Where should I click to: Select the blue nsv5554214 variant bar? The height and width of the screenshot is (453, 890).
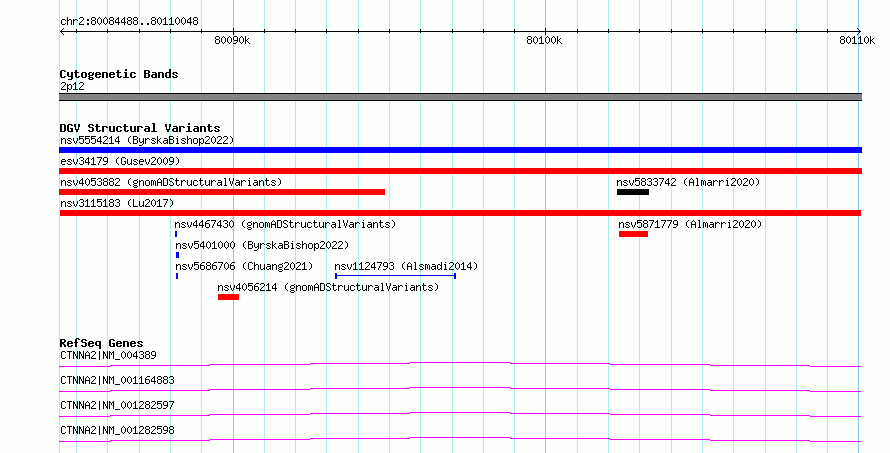click(x=460, y=150)
